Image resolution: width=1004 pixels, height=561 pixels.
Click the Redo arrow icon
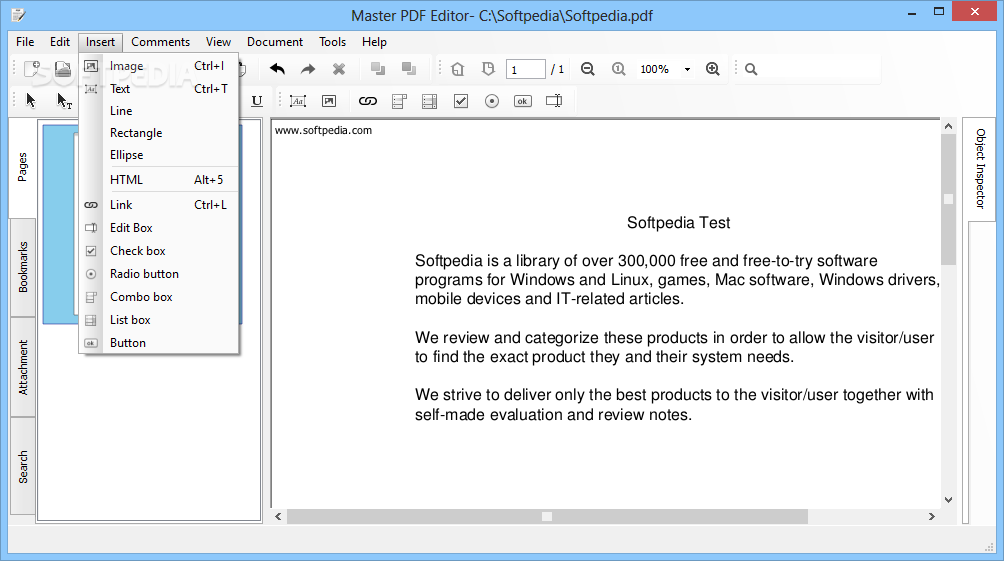coord(308,69)
